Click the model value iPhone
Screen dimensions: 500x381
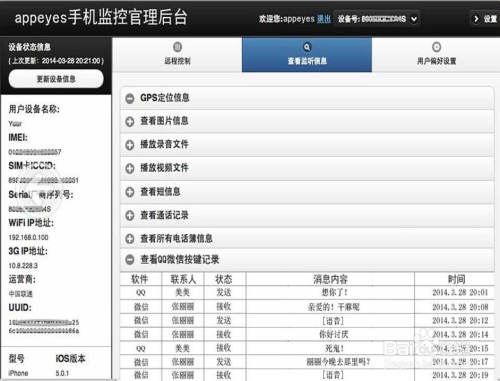[18, 373]
